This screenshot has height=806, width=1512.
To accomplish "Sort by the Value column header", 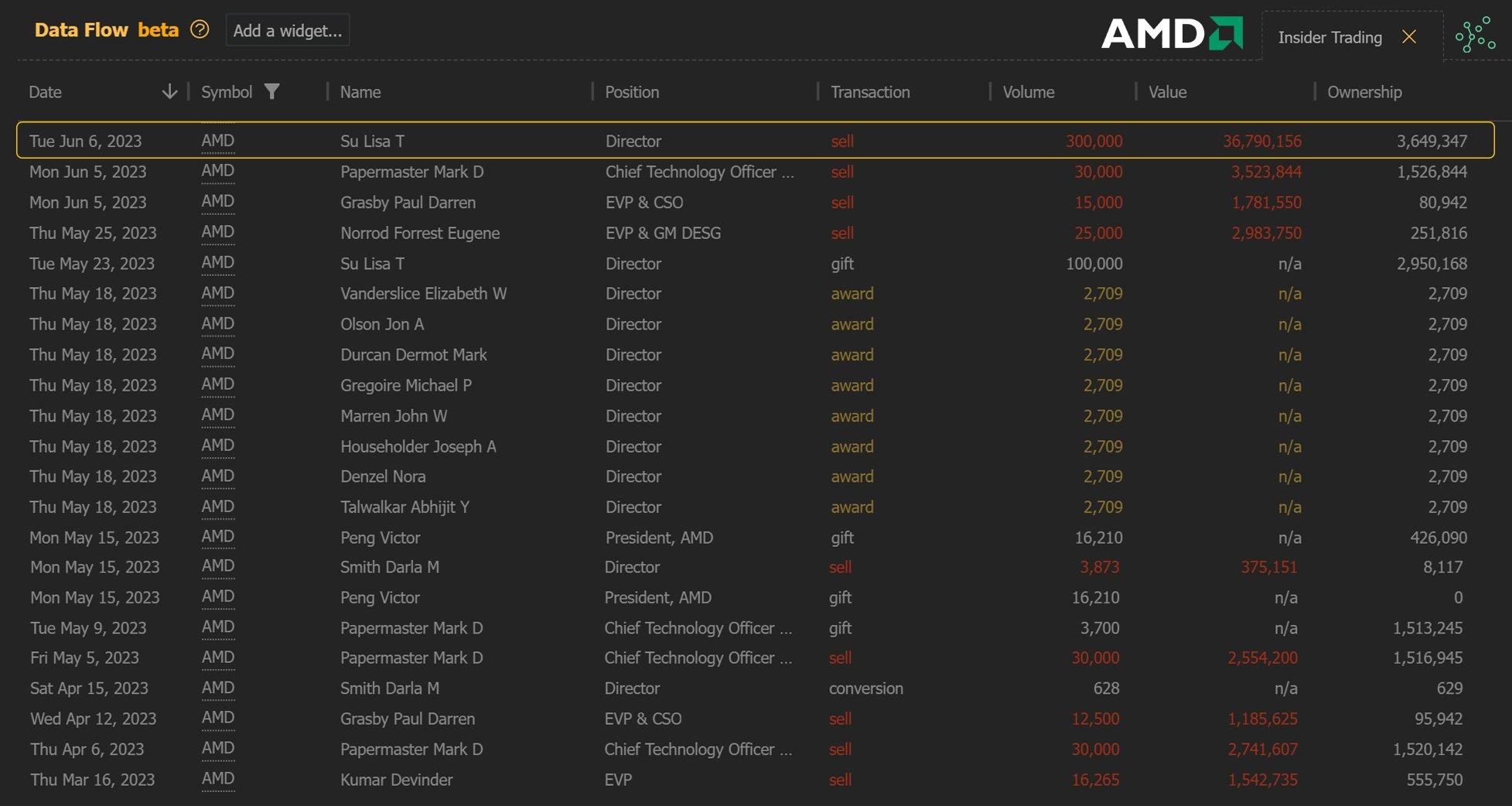I will pos(1167,92).
